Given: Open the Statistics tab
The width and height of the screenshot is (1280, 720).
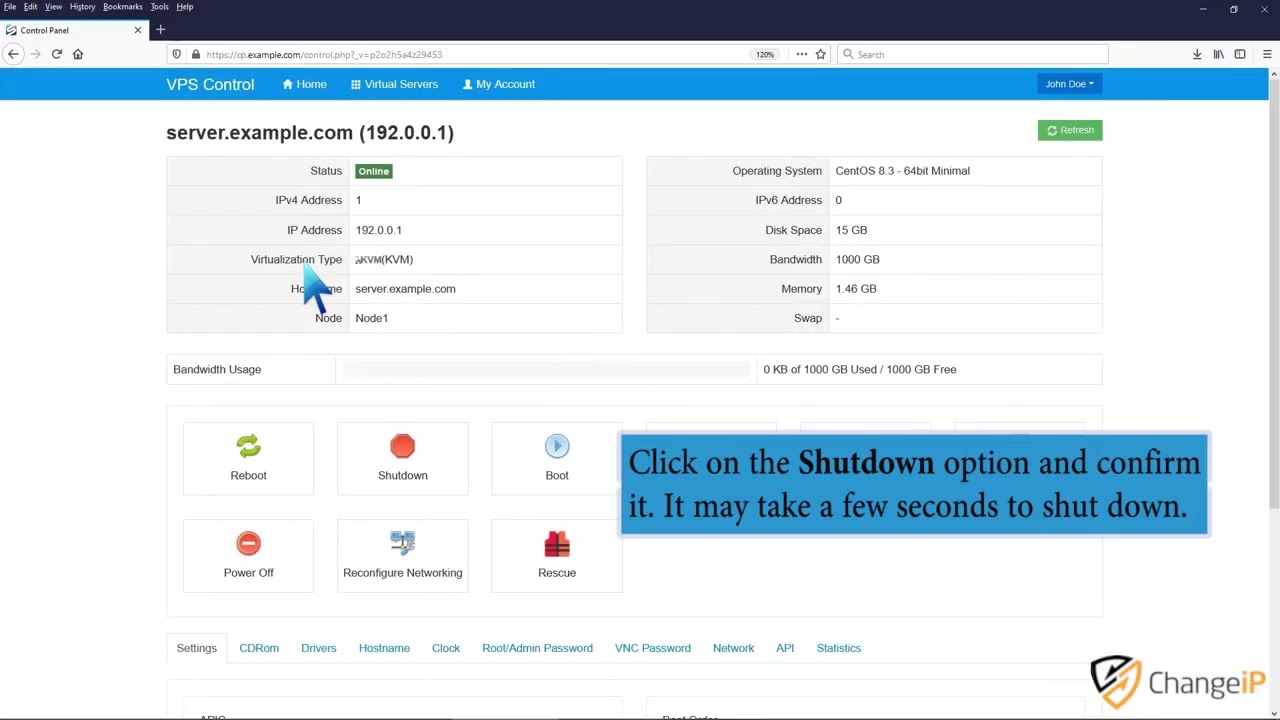Looking at the screenshot, I should (x=838, y=648).
